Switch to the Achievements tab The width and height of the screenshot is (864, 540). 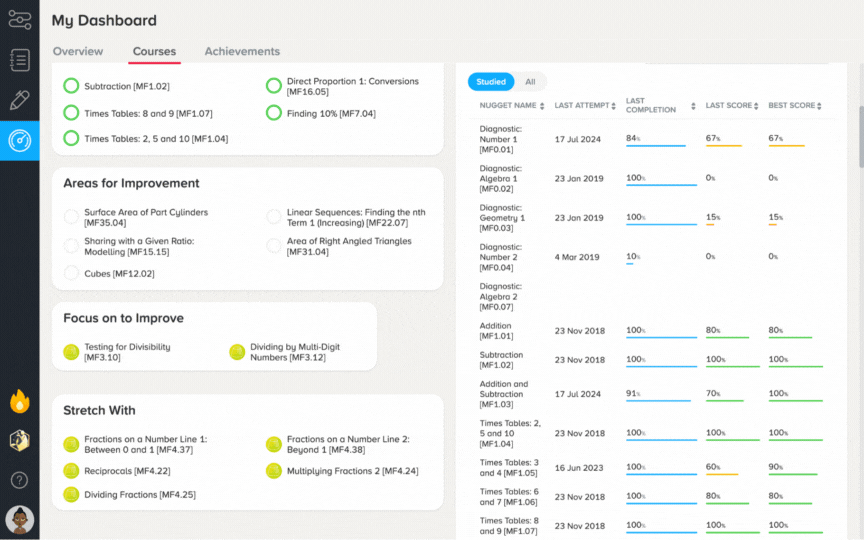pyautogui.click(x=242, y=51)
